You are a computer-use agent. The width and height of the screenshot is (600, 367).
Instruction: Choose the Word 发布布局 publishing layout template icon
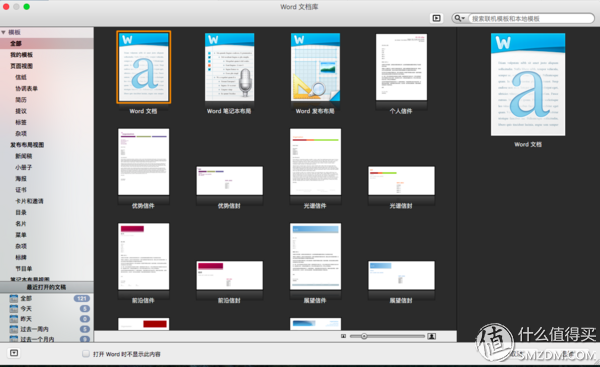click(315, 67)
